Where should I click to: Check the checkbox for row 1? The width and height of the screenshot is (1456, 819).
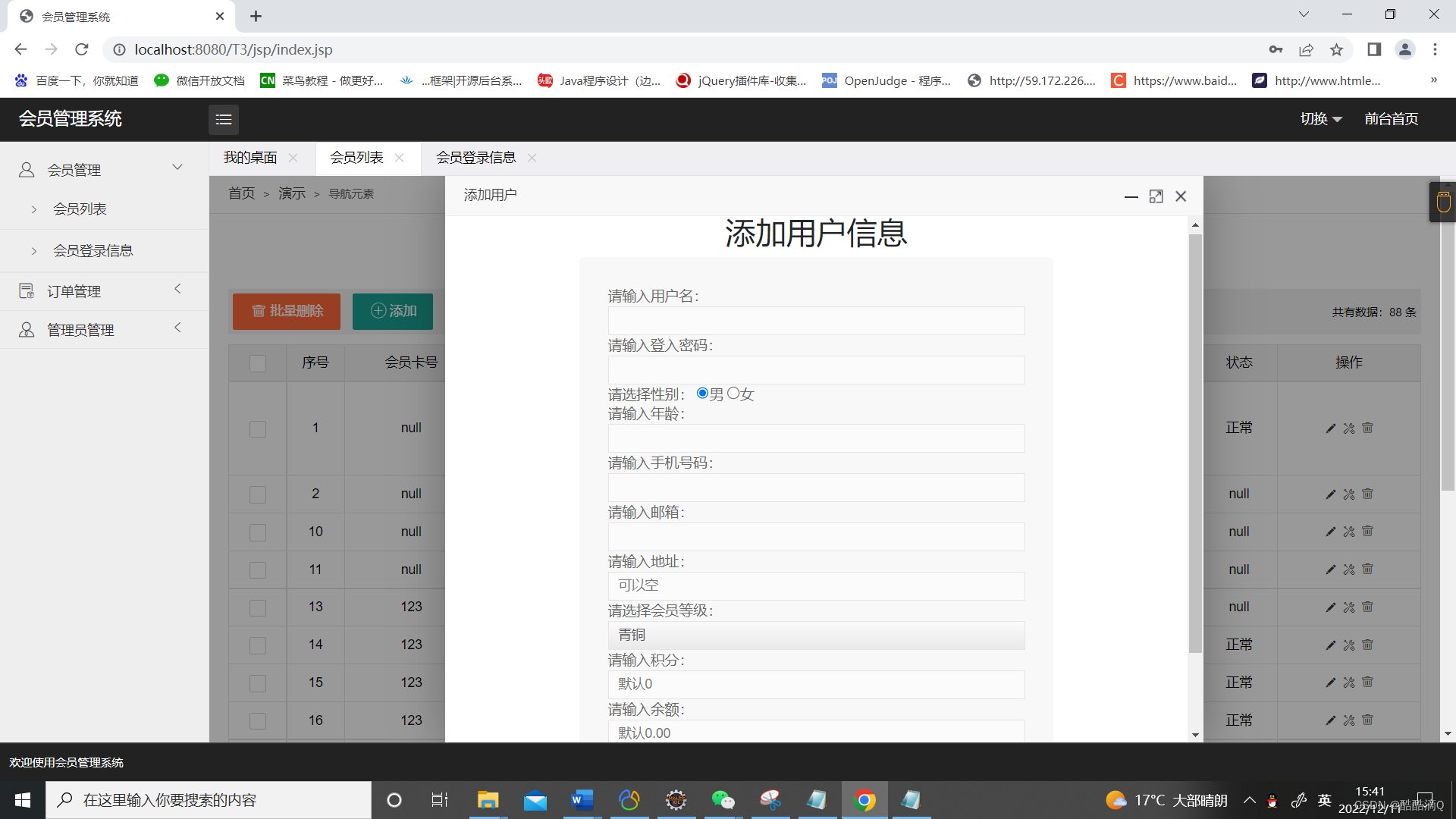coord(258,428)
